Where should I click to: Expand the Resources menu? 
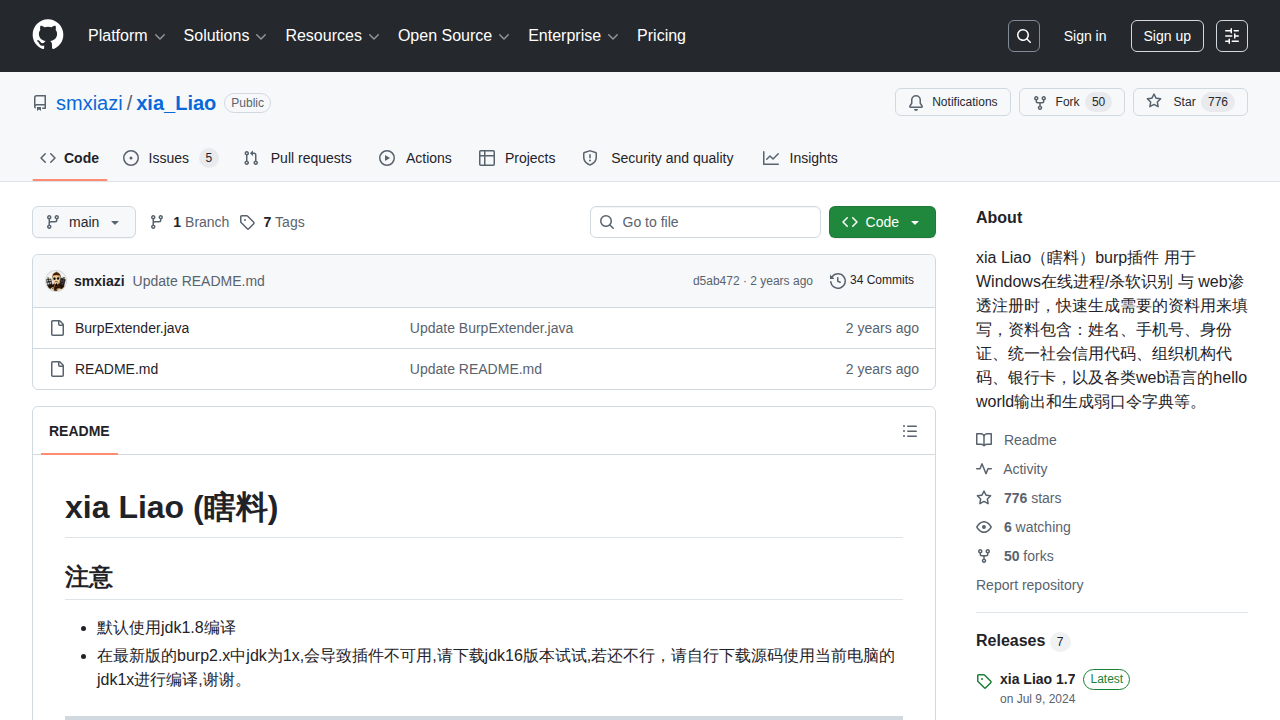333,36
